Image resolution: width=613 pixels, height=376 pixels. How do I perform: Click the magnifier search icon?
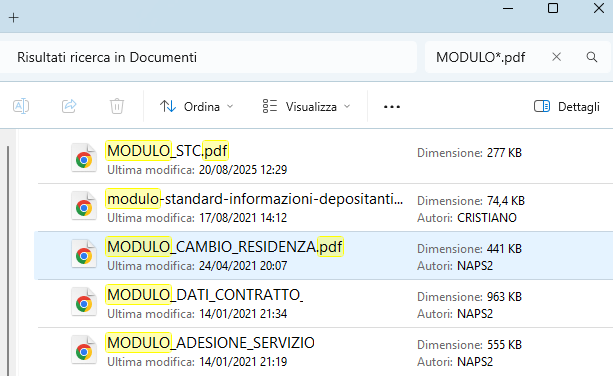click(x=592, y=57)
